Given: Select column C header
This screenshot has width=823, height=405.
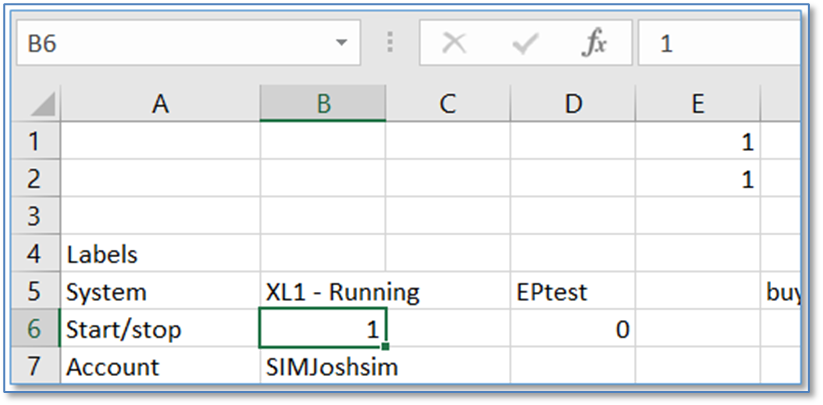Looking at the screenshot, I should click(x=447, y=103).
